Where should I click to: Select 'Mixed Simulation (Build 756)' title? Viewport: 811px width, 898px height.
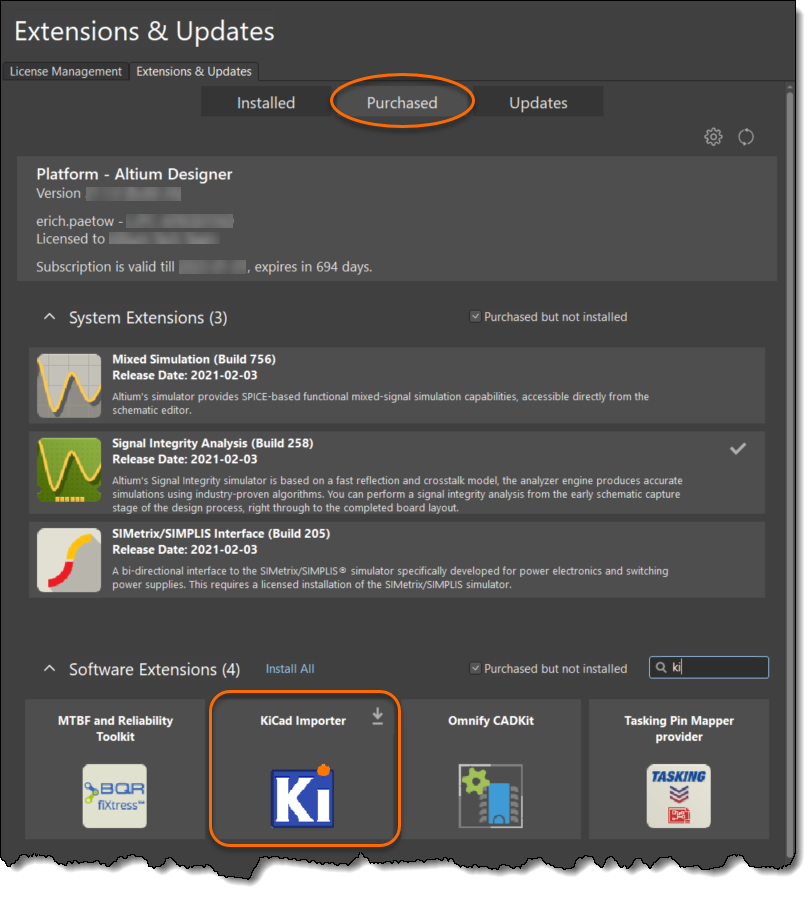194,359
